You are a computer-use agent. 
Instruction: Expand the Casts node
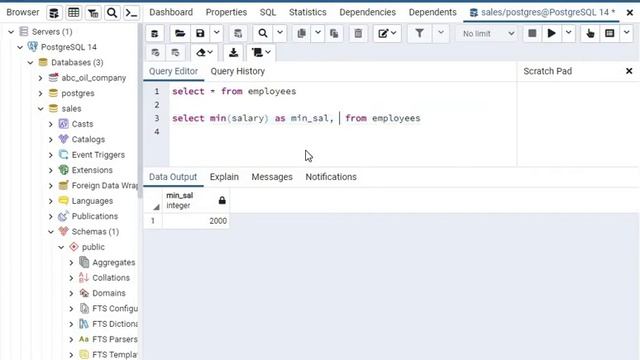(x=51, y=124)
